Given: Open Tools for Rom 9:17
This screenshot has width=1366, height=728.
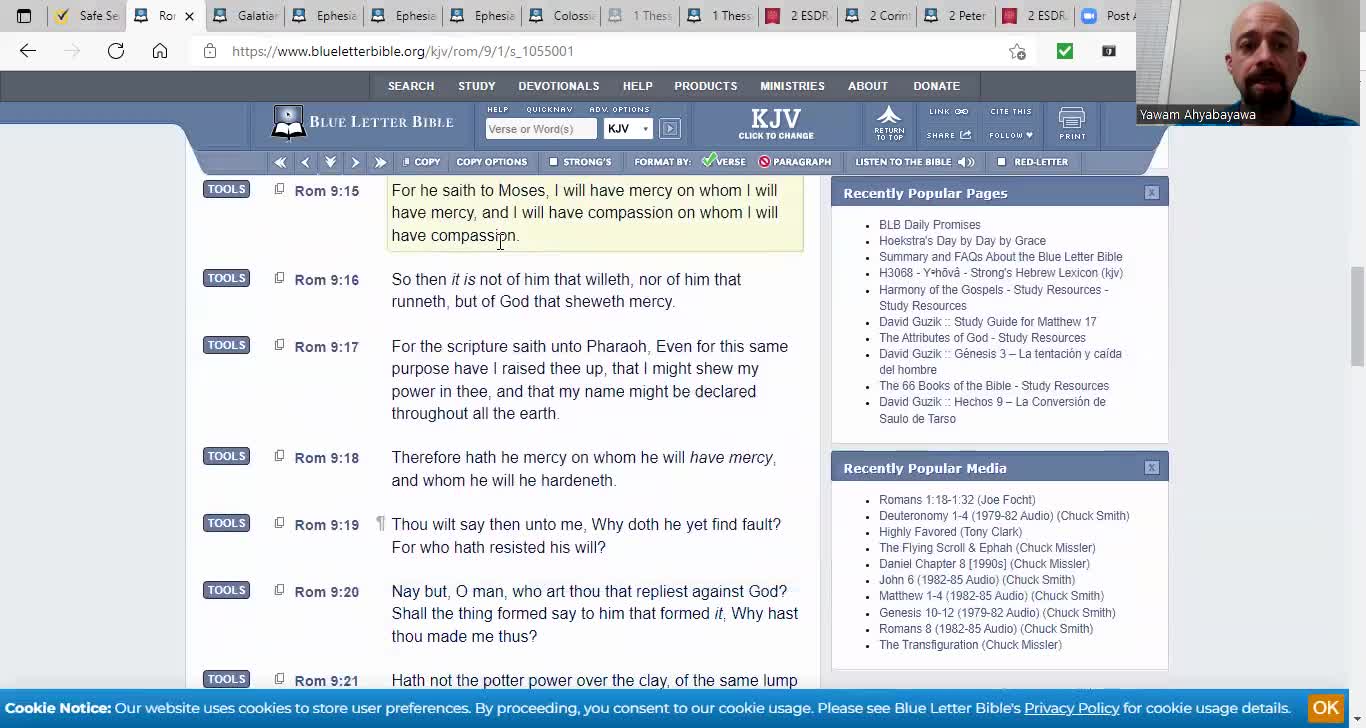Looking at the screenshot, I should point(226,345).
